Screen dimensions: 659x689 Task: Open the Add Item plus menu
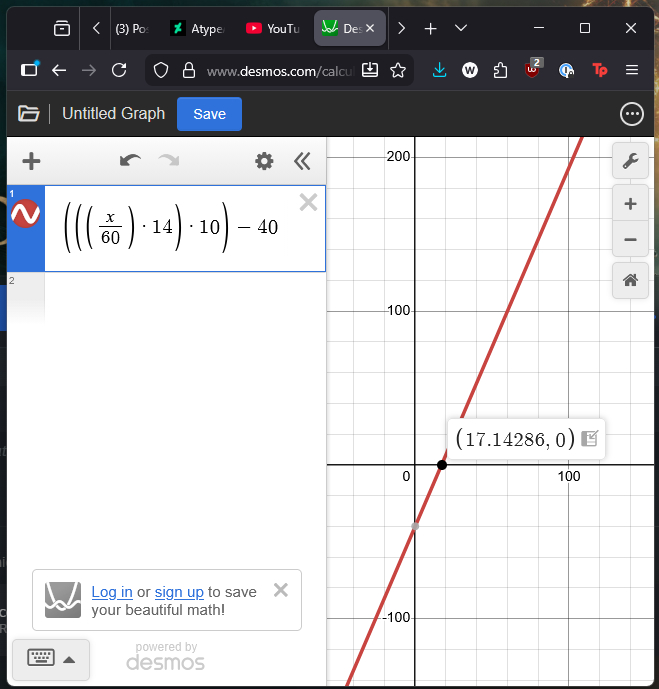click(31, 161)
